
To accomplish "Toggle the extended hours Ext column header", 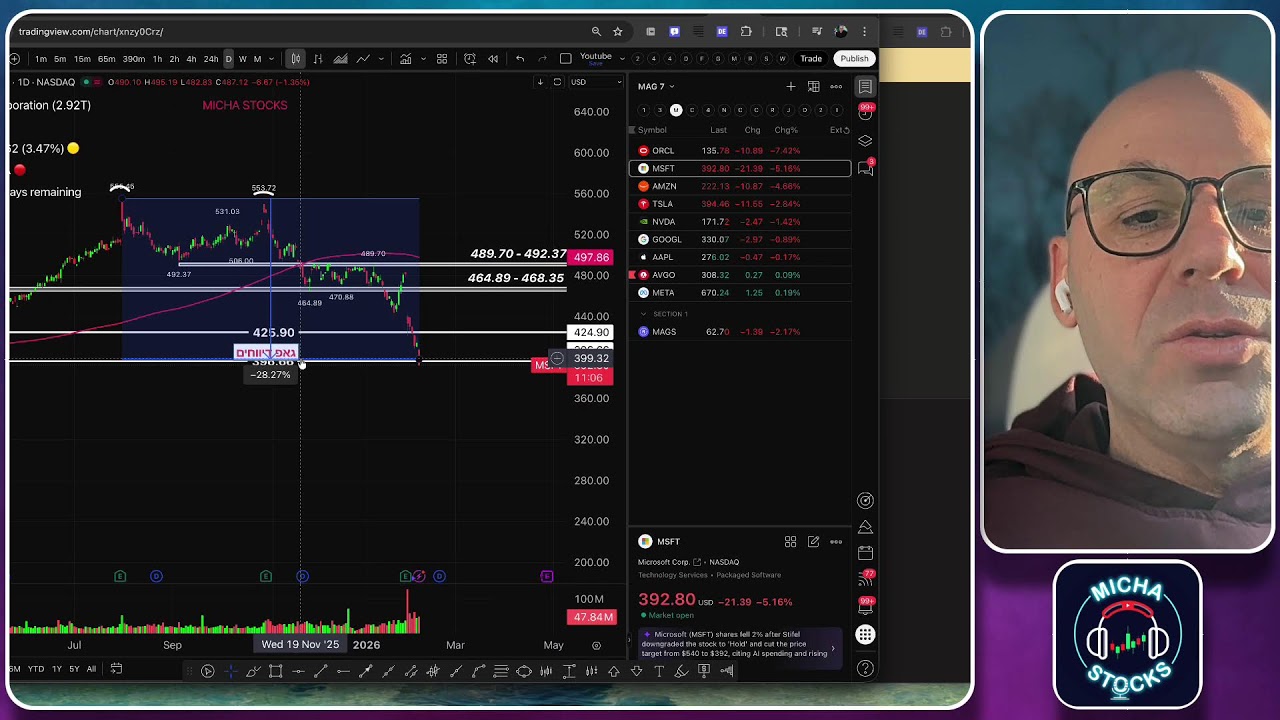I will [x=839, y=130].
